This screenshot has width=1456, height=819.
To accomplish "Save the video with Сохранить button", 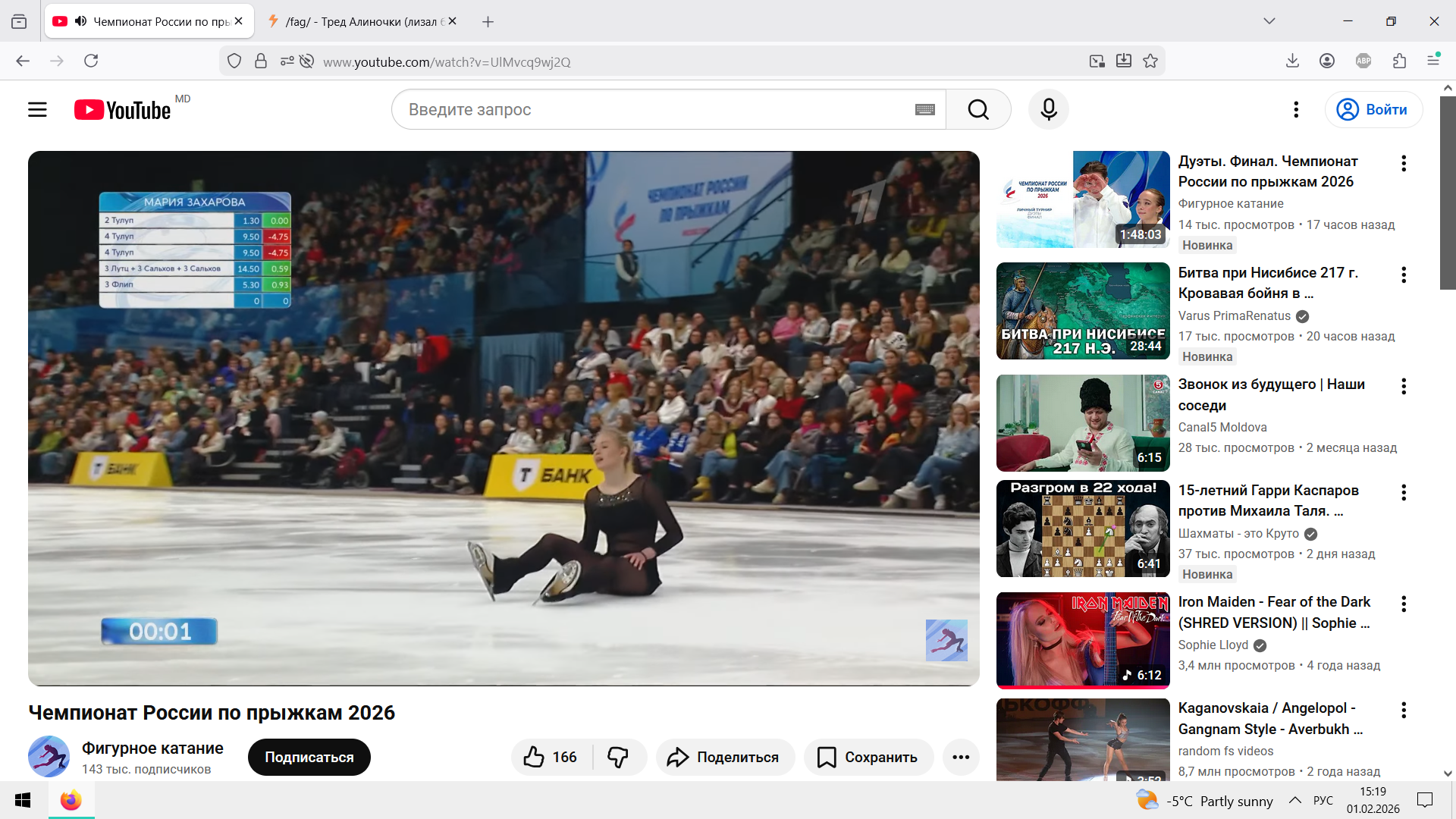I will pos(868,757).
